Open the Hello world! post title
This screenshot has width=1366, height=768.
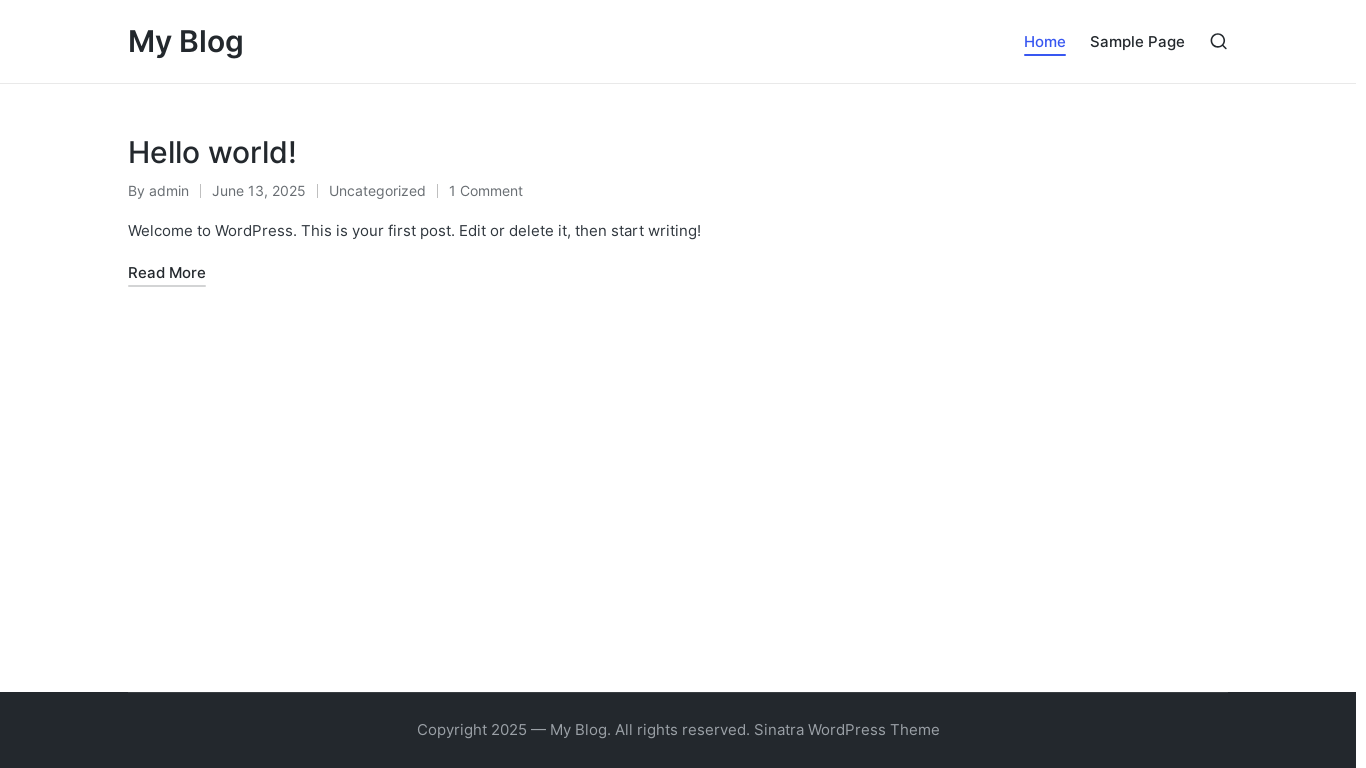tap(212, 152)
